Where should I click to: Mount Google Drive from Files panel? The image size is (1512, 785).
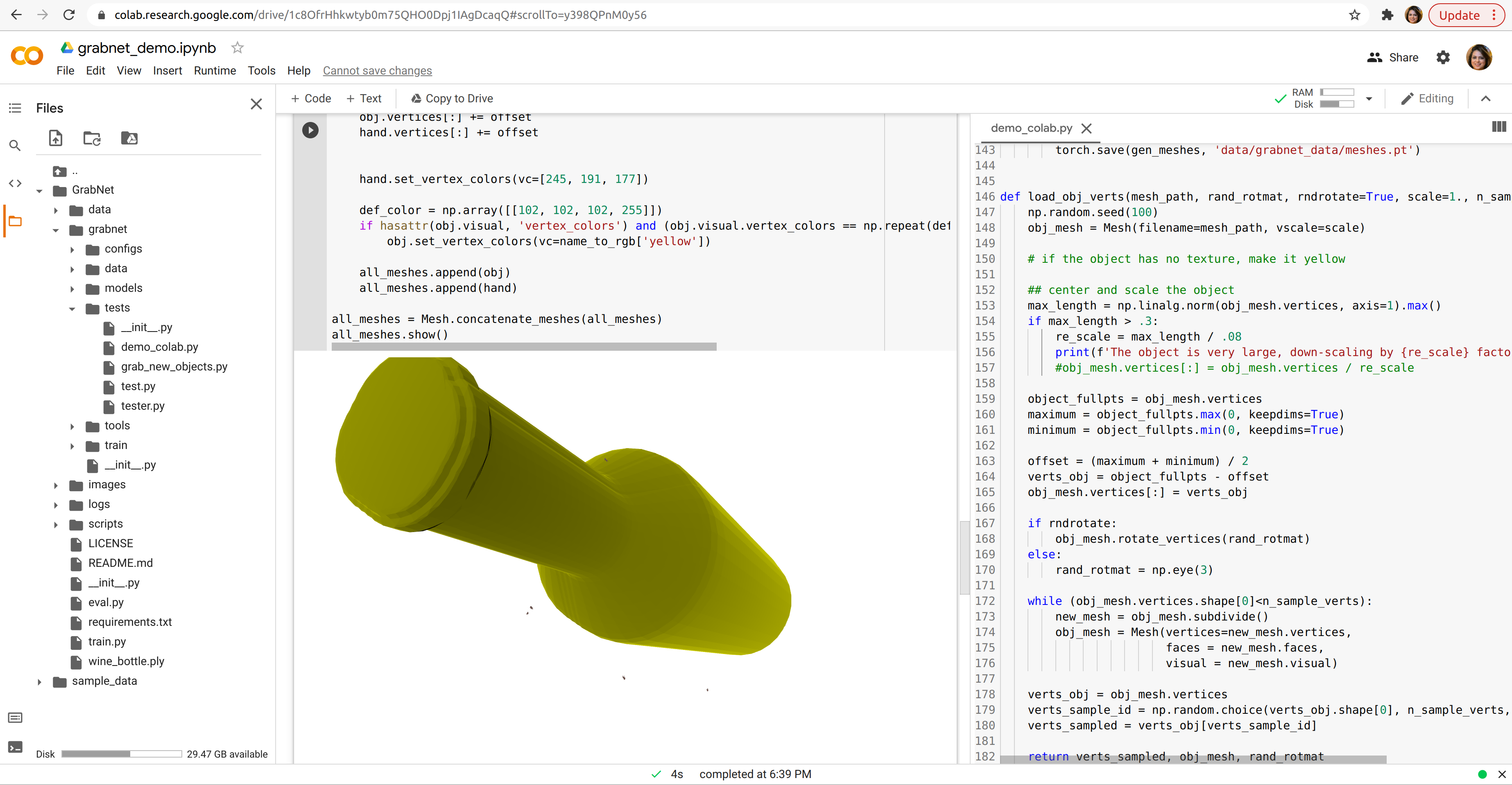point(129,138)
